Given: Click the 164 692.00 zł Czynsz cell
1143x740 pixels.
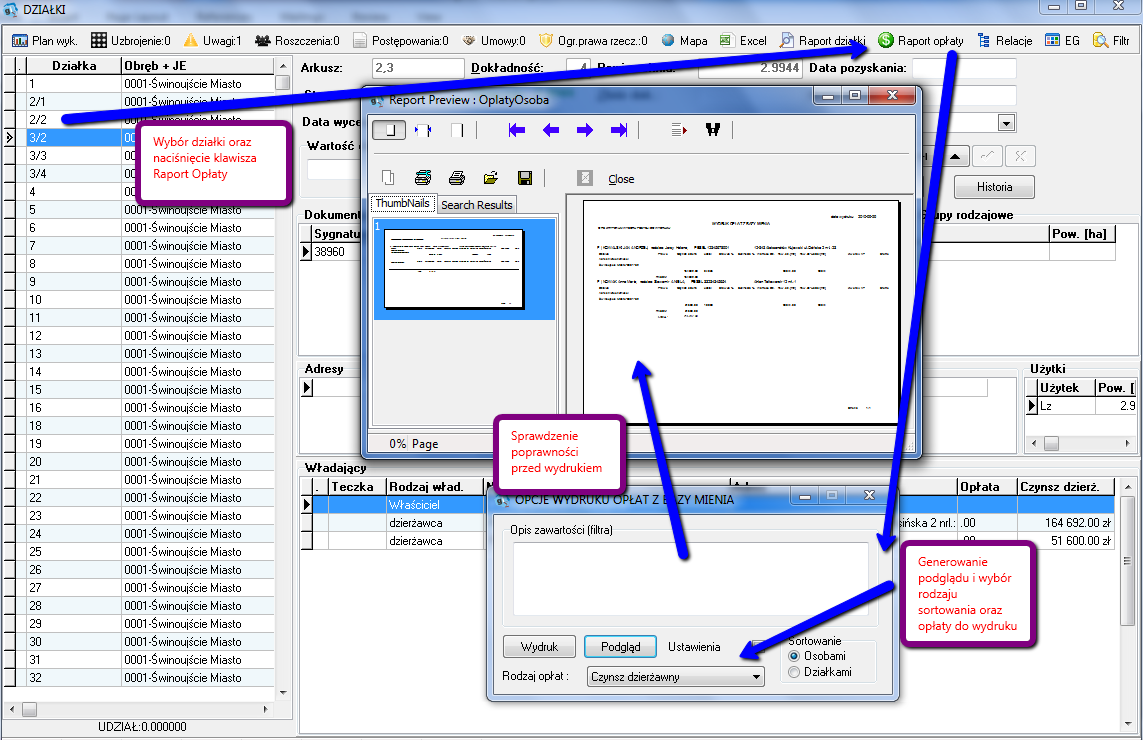Looking at the screenshot, I should [1065, 523].
